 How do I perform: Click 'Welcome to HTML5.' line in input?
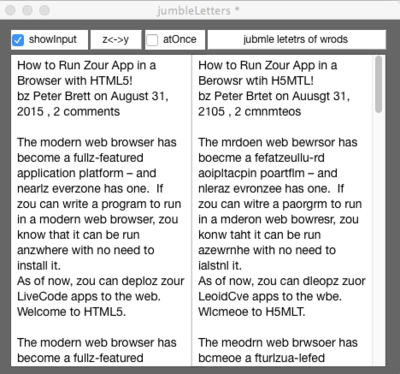pyautogui.click(x=71, y=312)
